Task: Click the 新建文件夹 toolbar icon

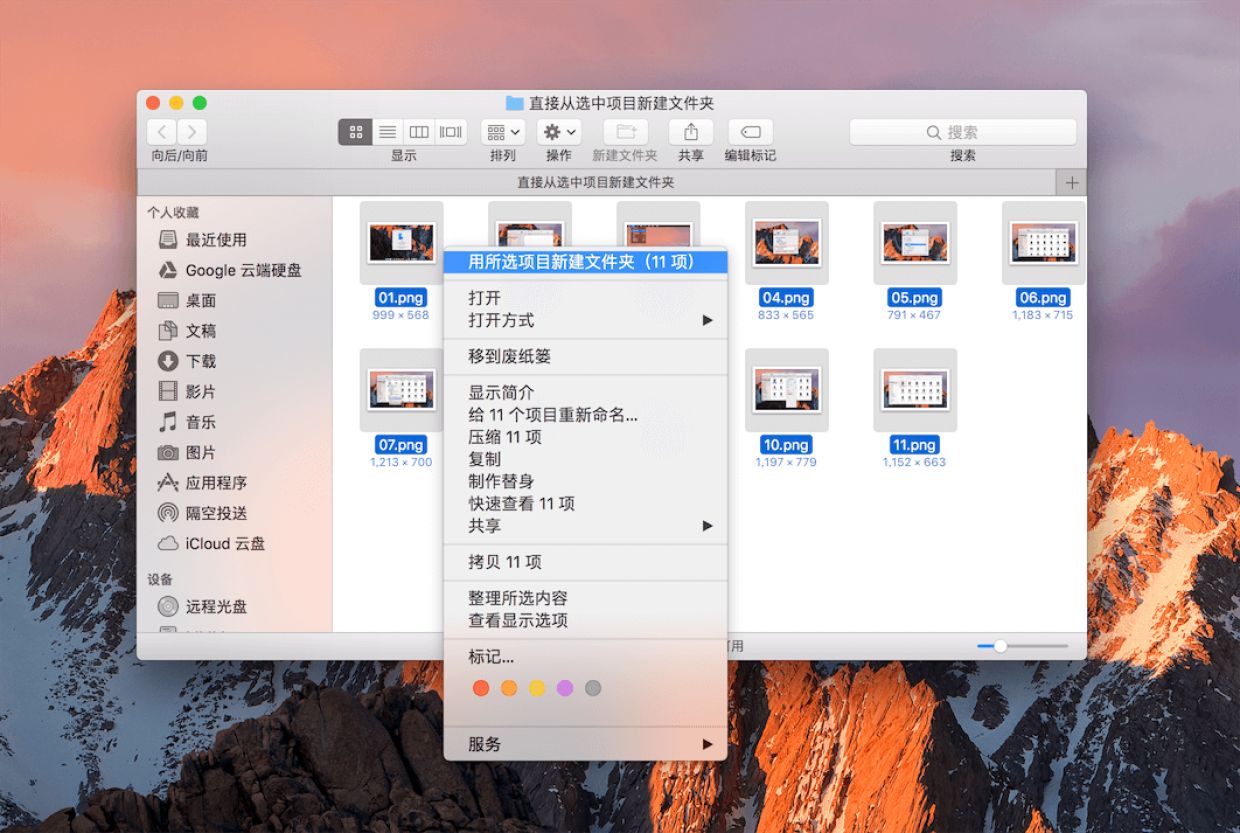Action: [625, 132]
